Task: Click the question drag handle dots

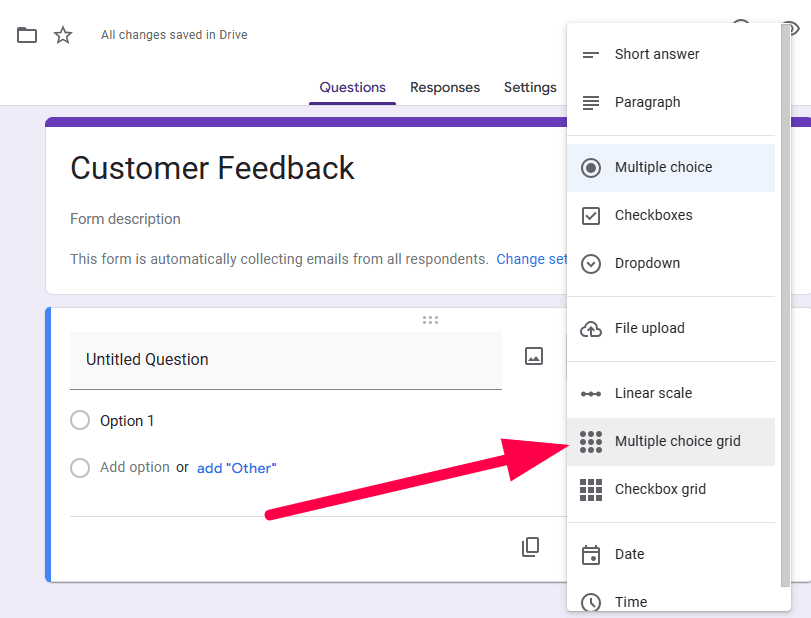Action: (x=430, y=319)
